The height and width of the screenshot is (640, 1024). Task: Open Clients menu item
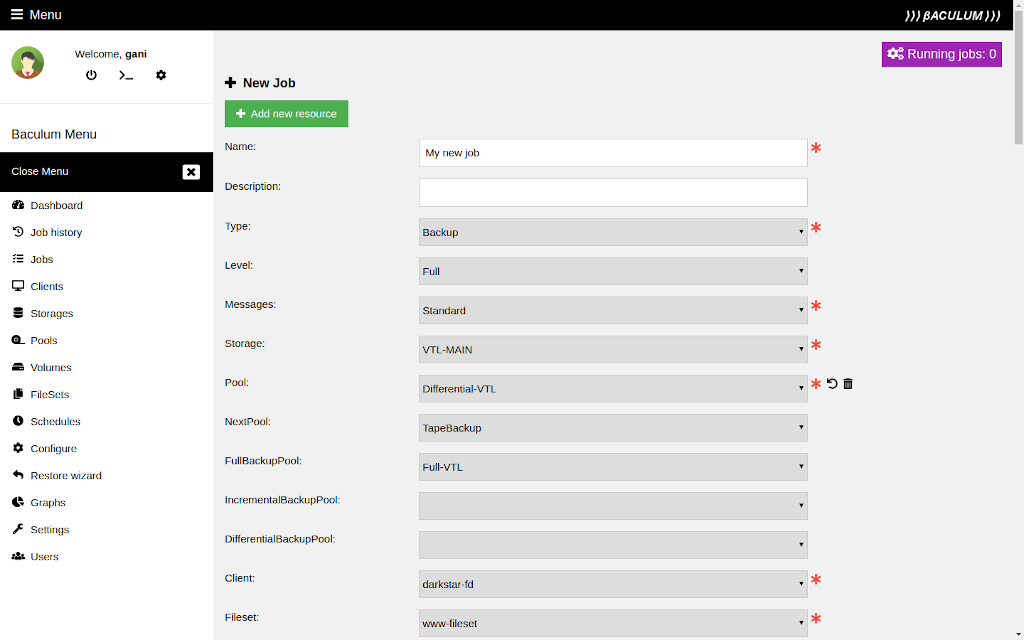(47, 286)
